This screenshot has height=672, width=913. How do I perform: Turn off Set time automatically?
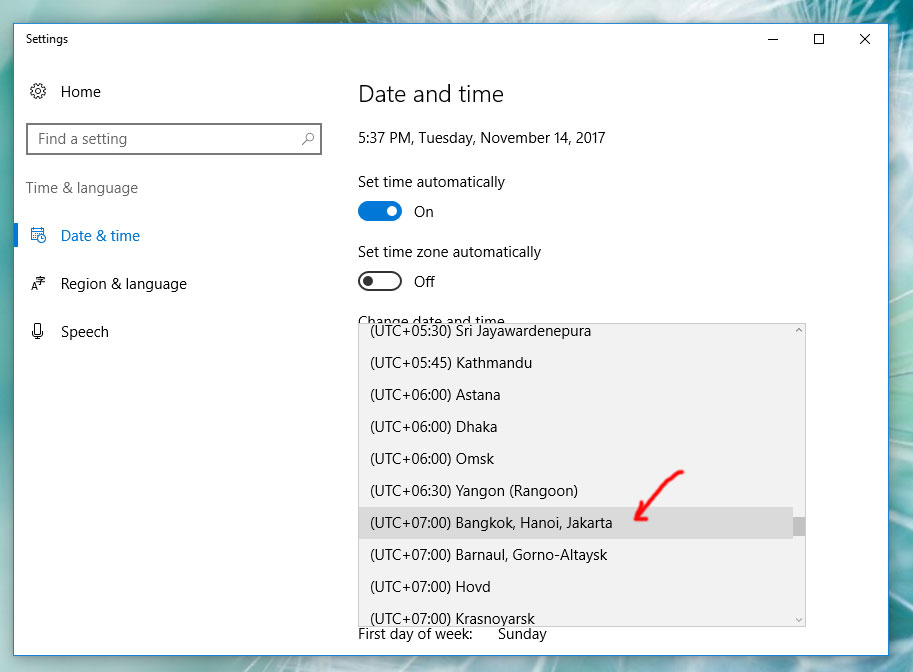[x=380, y=212]
